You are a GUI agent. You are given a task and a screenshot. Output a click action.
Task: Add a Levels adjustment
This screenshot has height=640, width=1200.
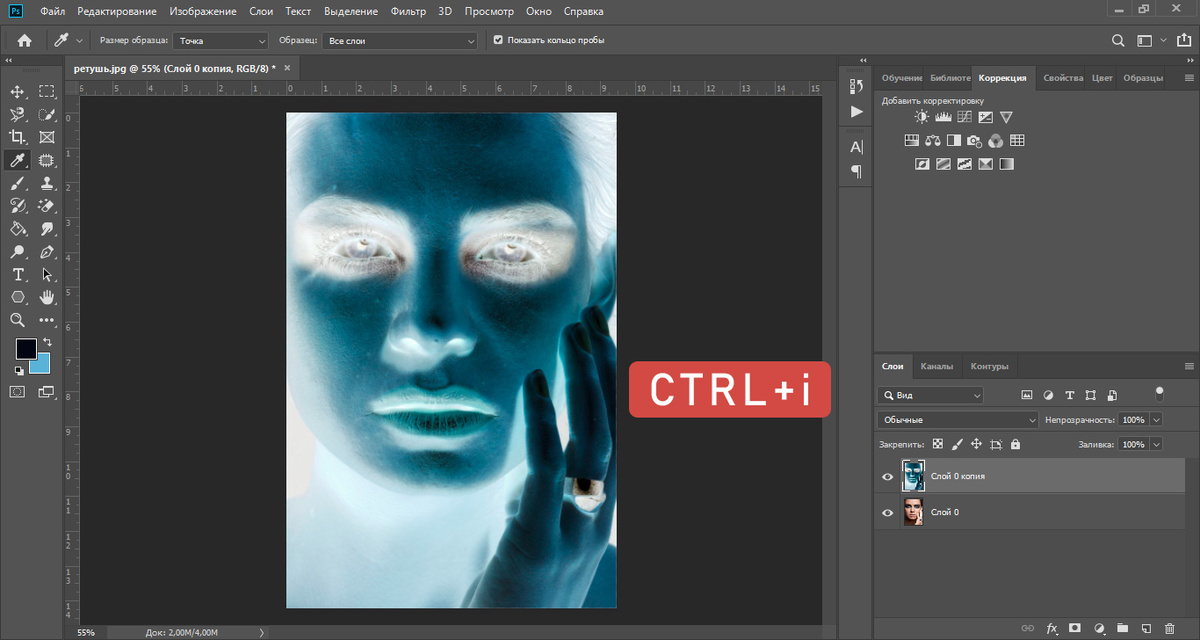tap(942, 117)
